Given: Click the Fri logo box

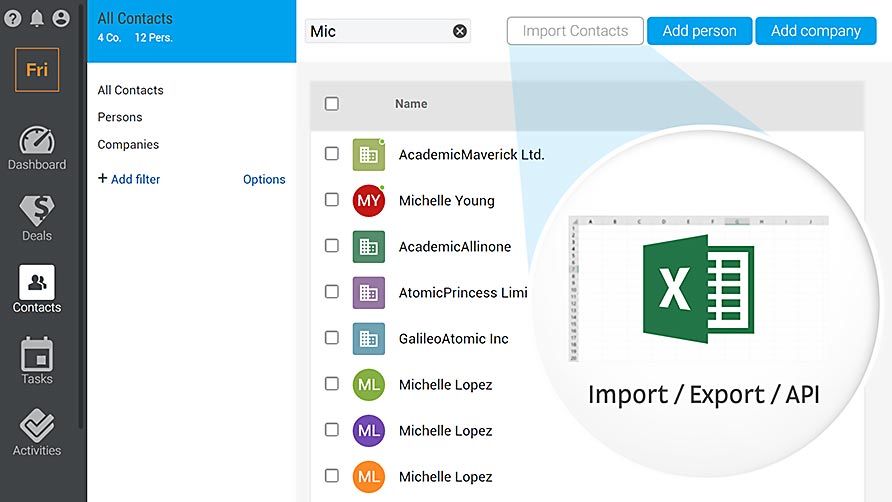Looking at the screenshot, I should 37,70.
